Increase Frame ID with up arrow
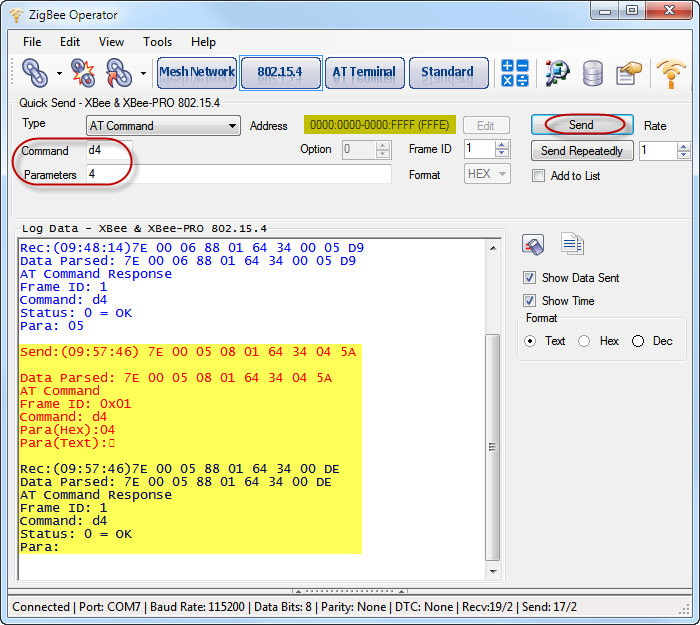Viewport: 700px width, 625px height. pos(502,145)
